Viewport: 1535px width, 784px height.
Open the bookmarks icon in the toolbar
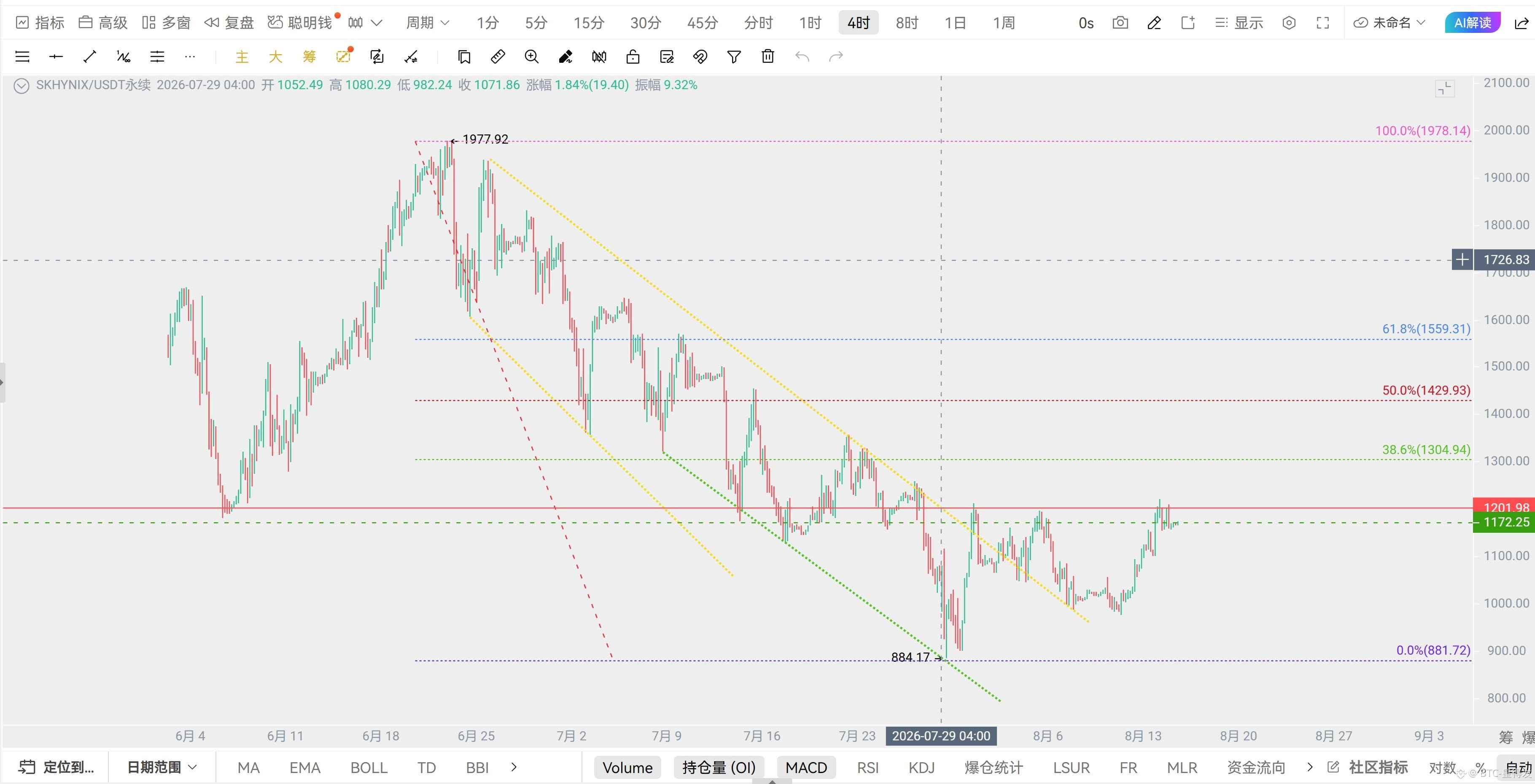(464, 56)
